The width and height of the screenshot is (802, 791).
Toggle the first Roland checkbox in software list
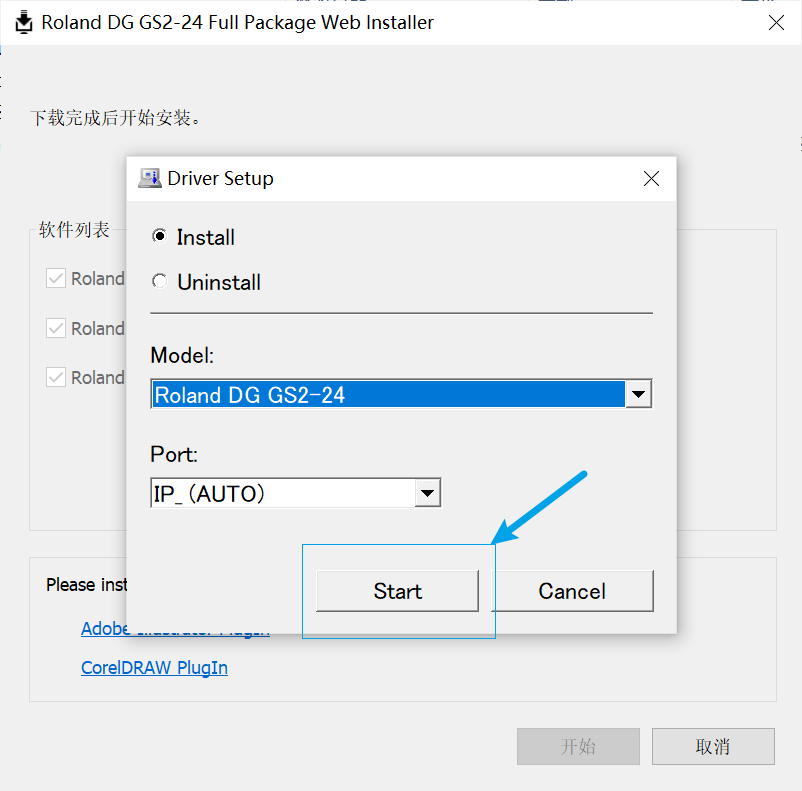56,278
